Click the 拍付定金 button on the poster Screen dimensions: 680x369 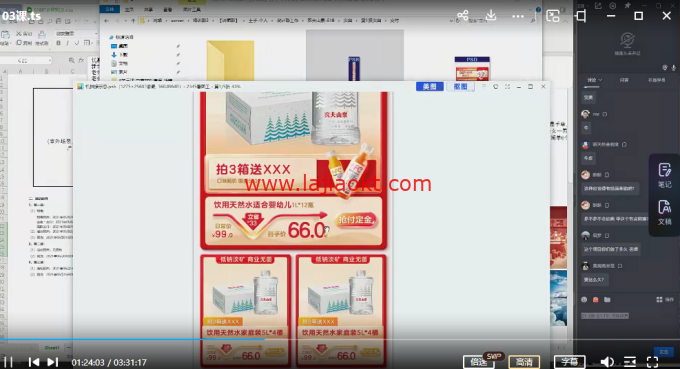pyautogui.click(x=356, y=220)
